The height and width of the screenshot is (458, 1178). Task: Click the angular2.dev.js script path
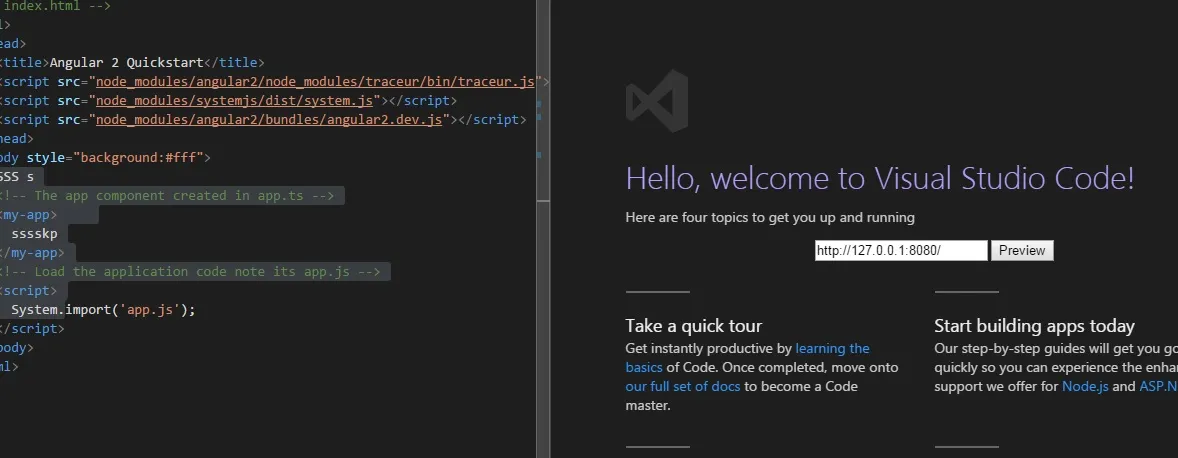click(x=268, y=119)
